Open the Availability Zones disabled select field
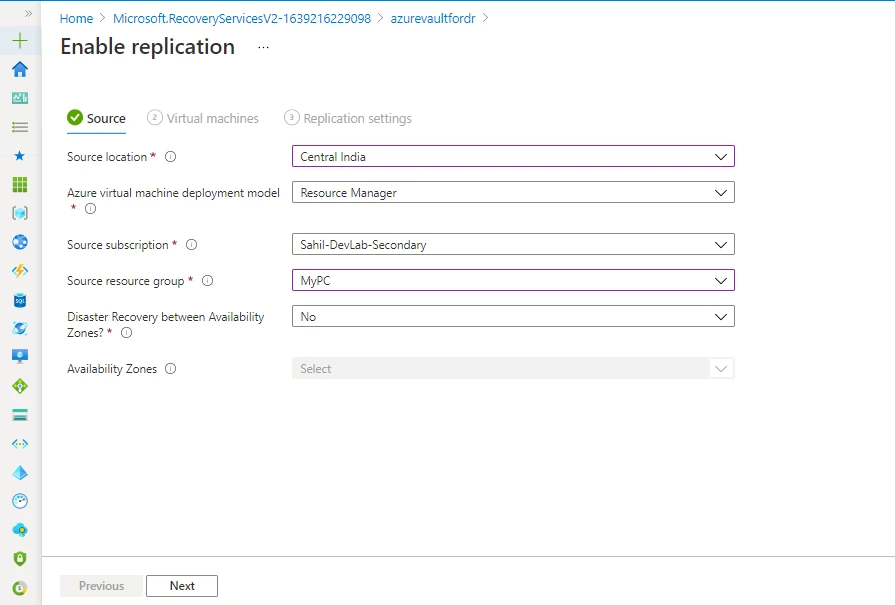895x605 pixels. click(x=510, y=368)
